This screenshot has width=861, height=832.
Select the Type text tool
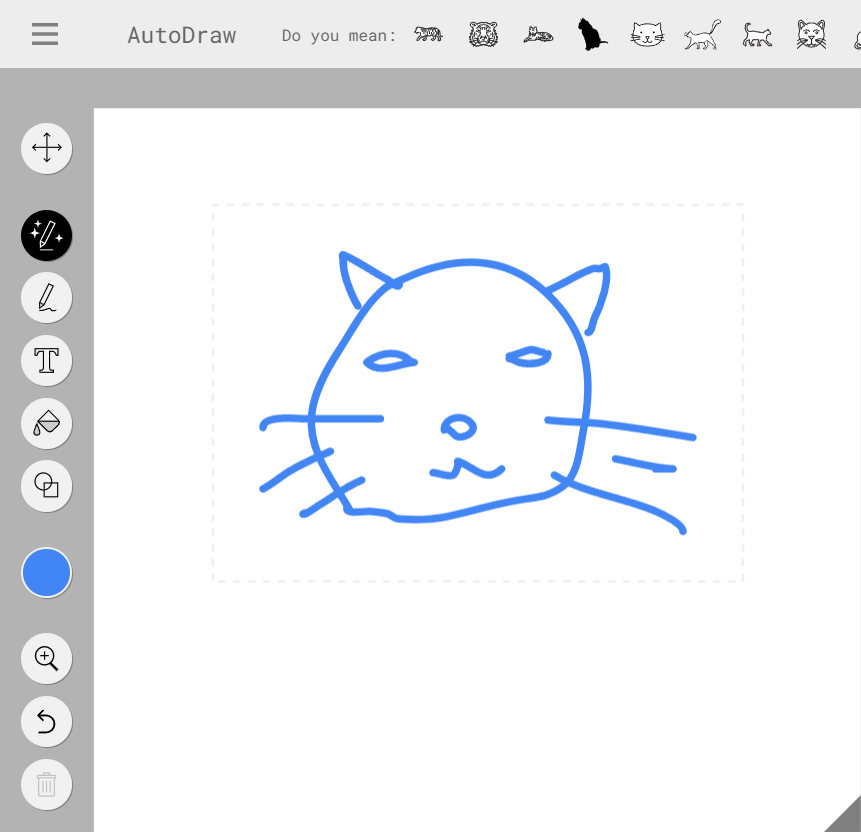(x=47, y=360)
